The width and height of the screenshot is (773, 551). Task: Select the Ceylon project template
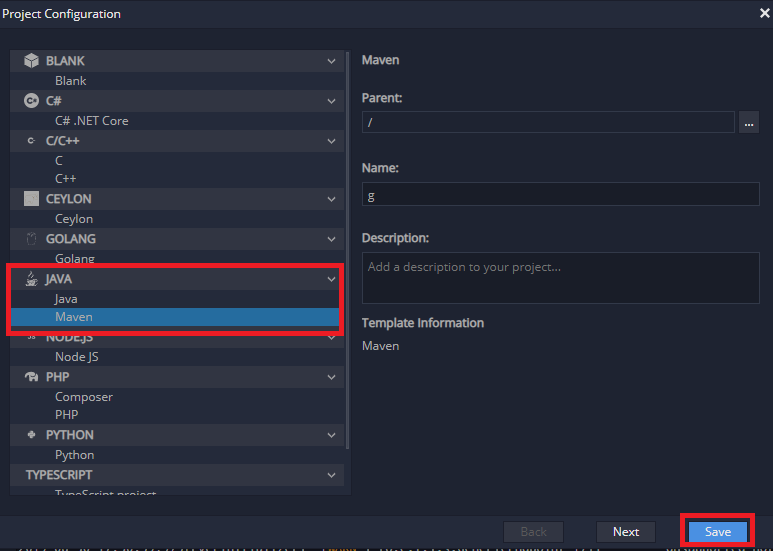coord(177,219)
